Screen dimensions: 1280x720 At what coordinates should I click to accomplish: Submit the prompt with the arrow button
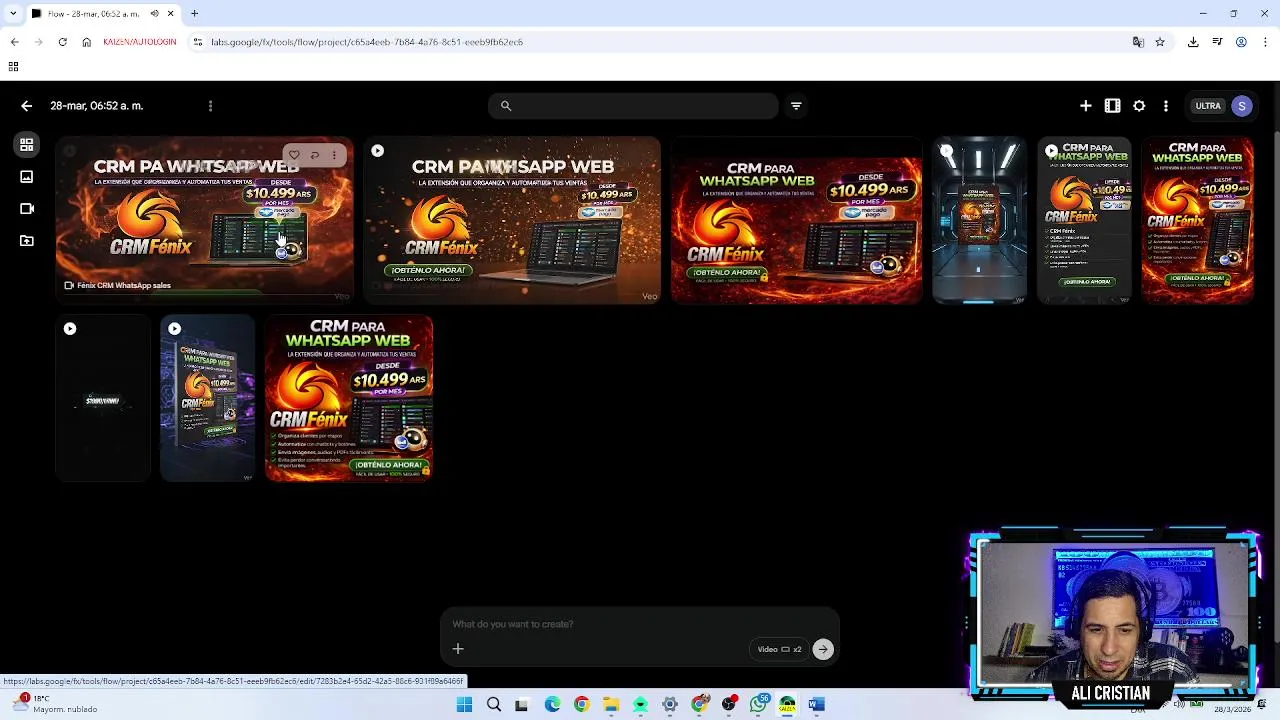tap(823, 649)
